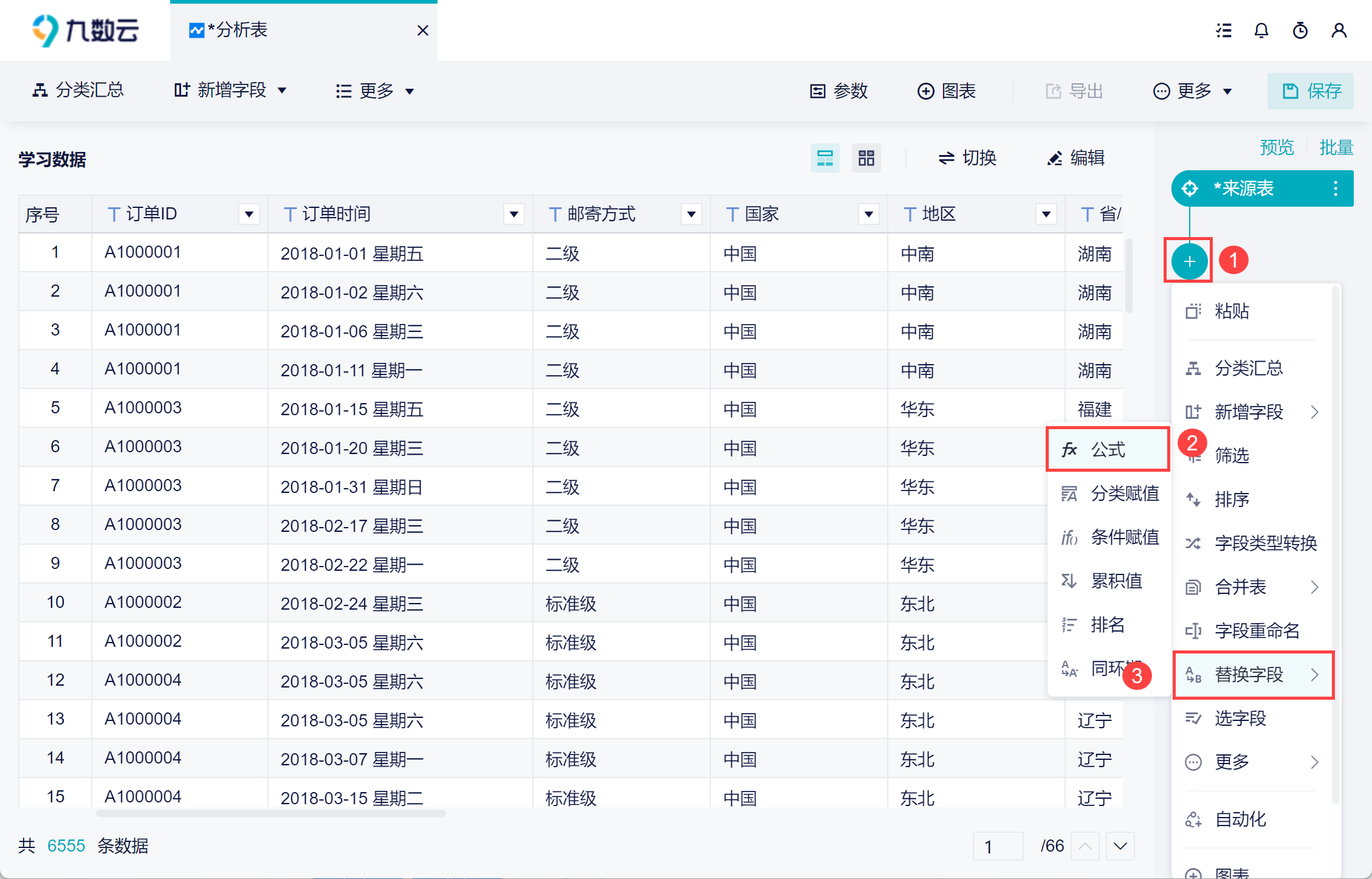Select 公式 from the submenu
This screenshot has height=879, width=1372.
point(1107,449)
